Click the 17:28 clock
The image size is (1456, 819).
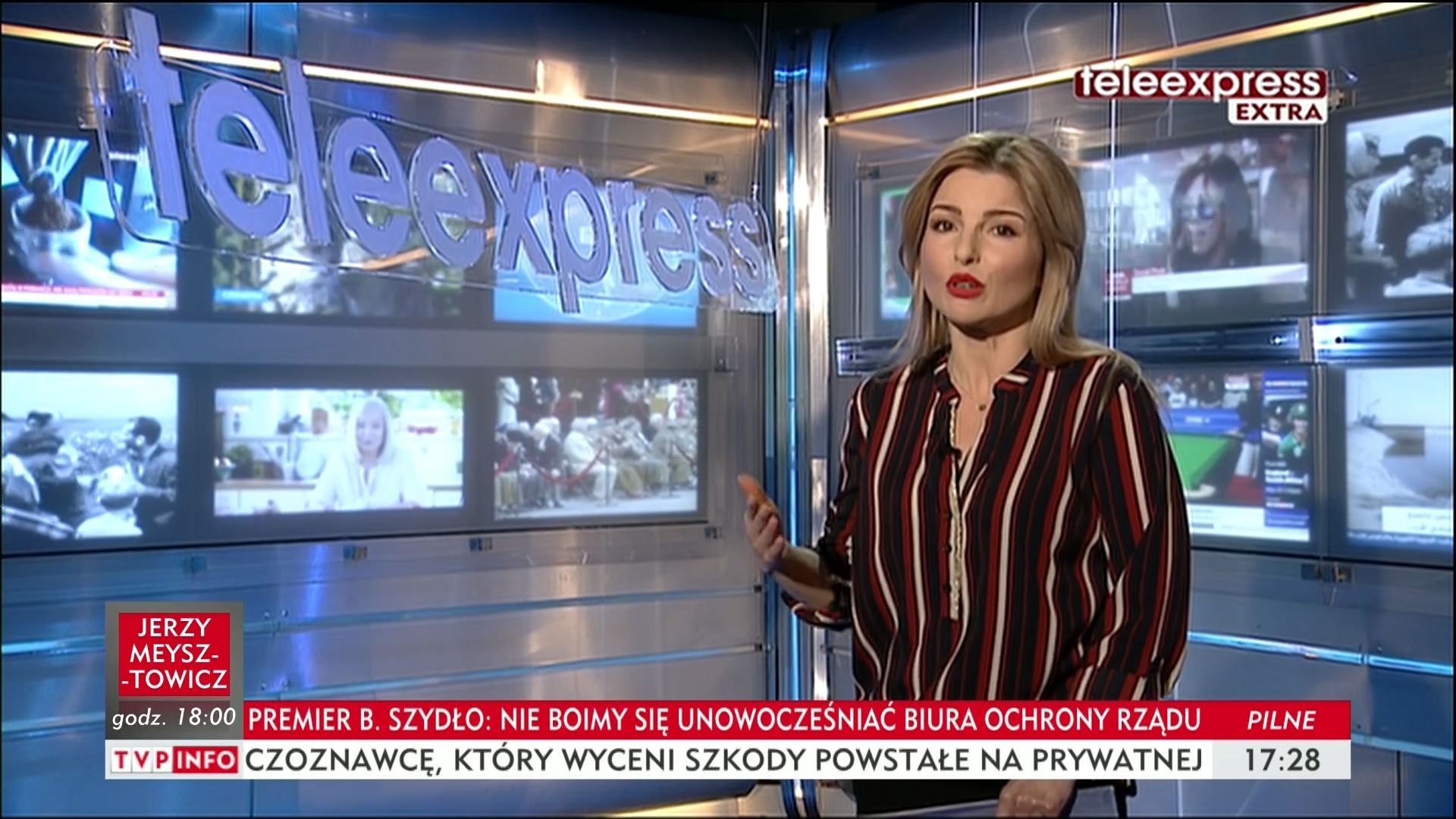tap(1282, 760)
